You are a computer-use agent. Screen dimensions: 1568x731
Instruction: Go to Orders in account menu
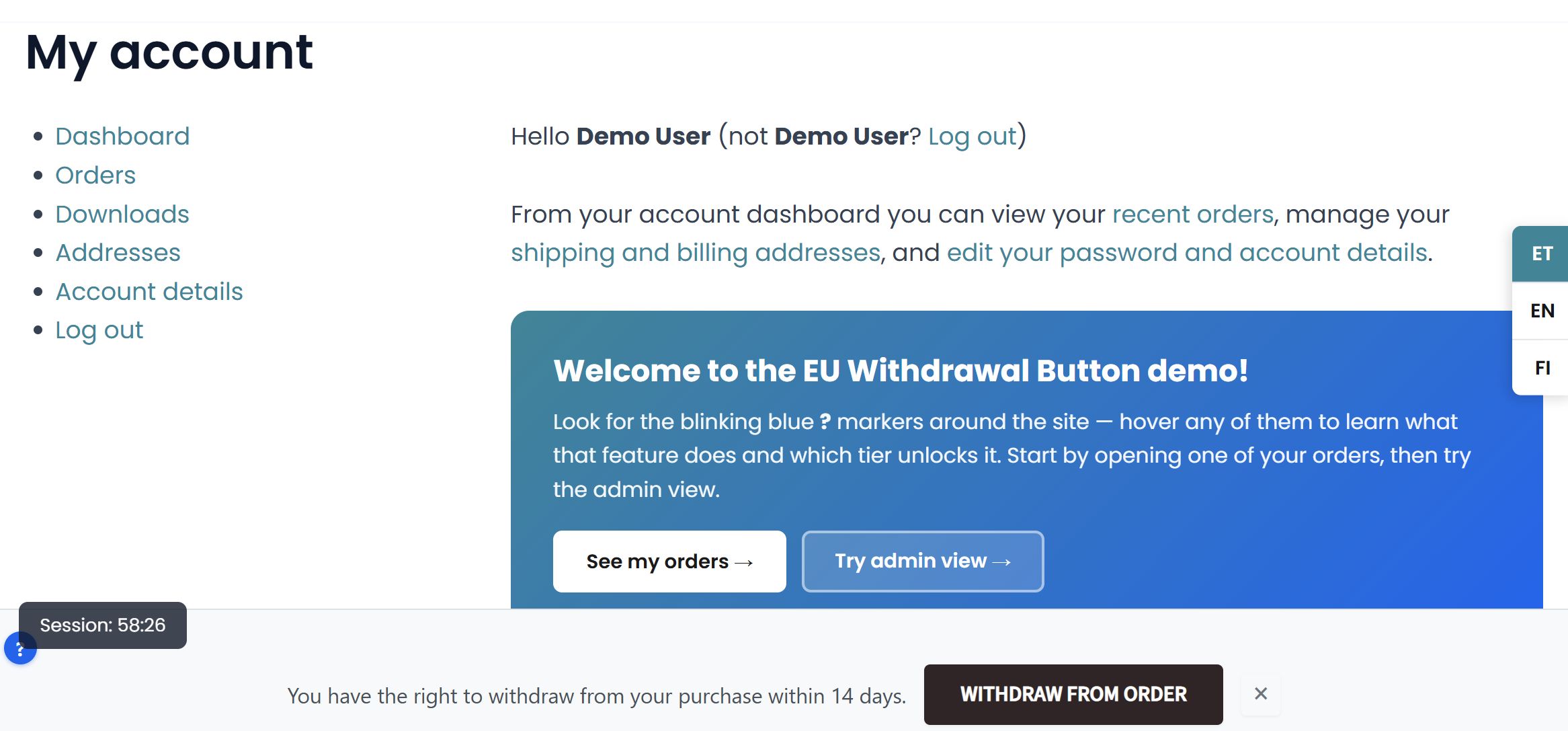(95, 175)
